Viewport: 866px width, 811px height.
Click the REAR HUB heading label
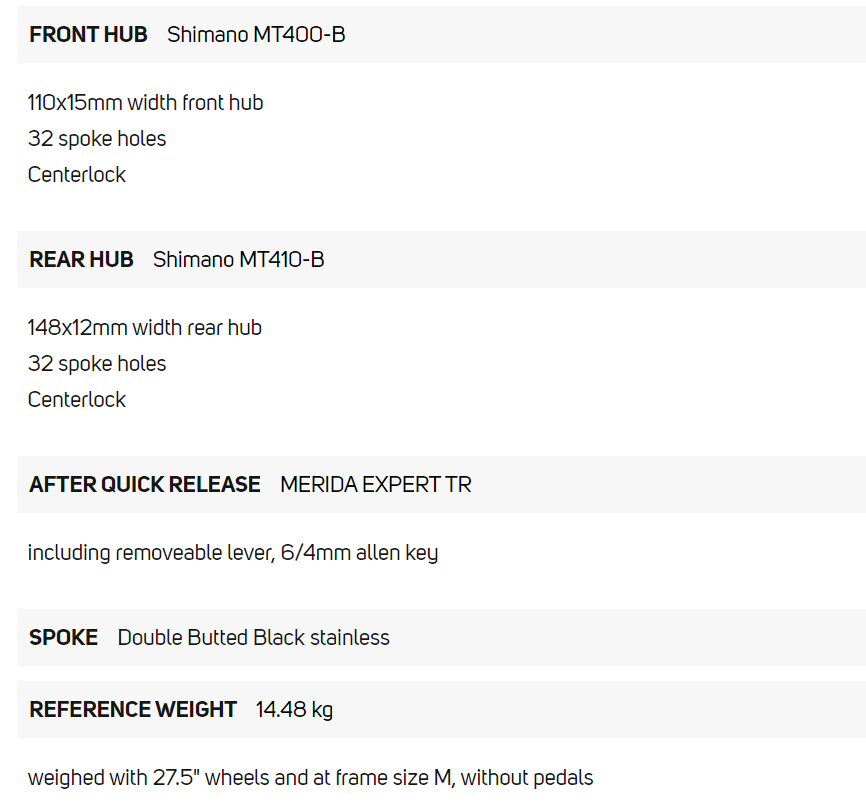click(x=81, y=260)
